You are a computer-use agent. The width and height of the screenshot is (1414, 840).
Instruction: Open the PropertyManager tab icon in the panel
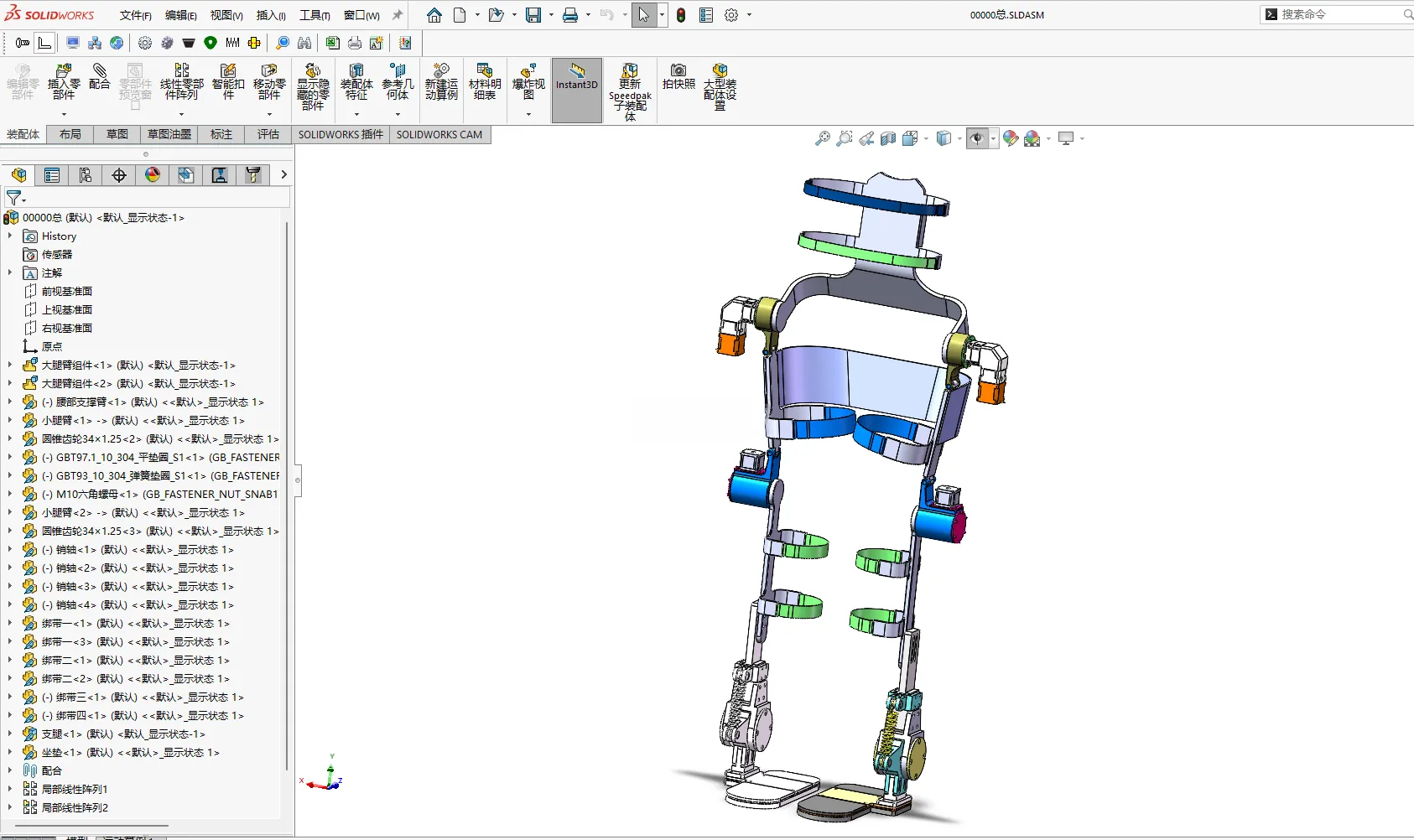pyautogui.click(x=52, y=174)
